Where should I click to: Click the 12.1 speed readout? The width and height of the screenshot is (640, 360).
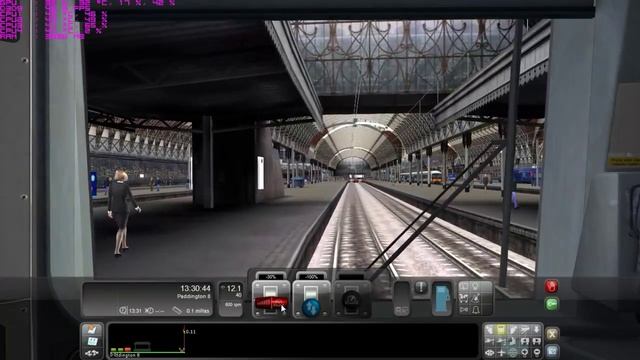point(233,289)
